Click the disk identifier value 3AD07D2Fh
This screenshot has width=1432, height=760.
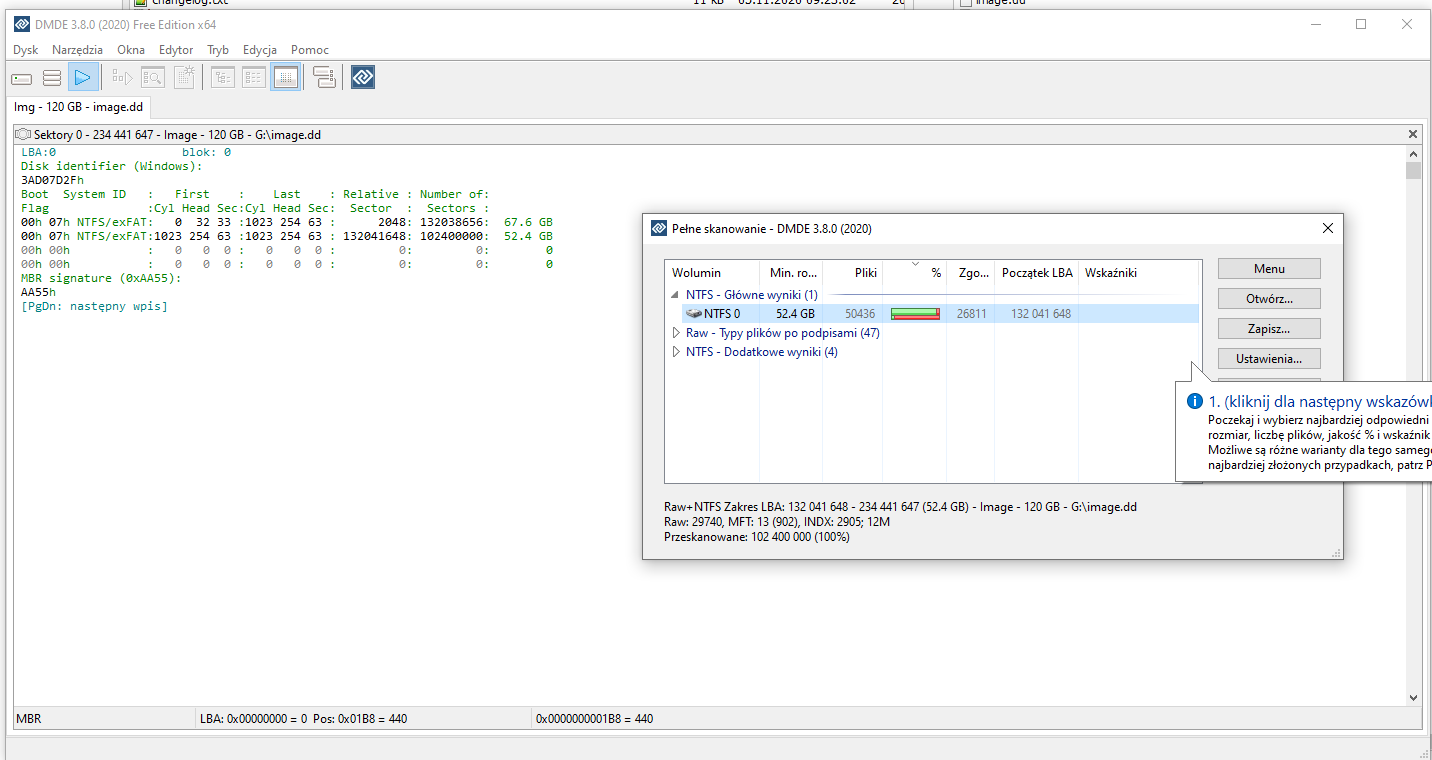[x=52, y=180]
